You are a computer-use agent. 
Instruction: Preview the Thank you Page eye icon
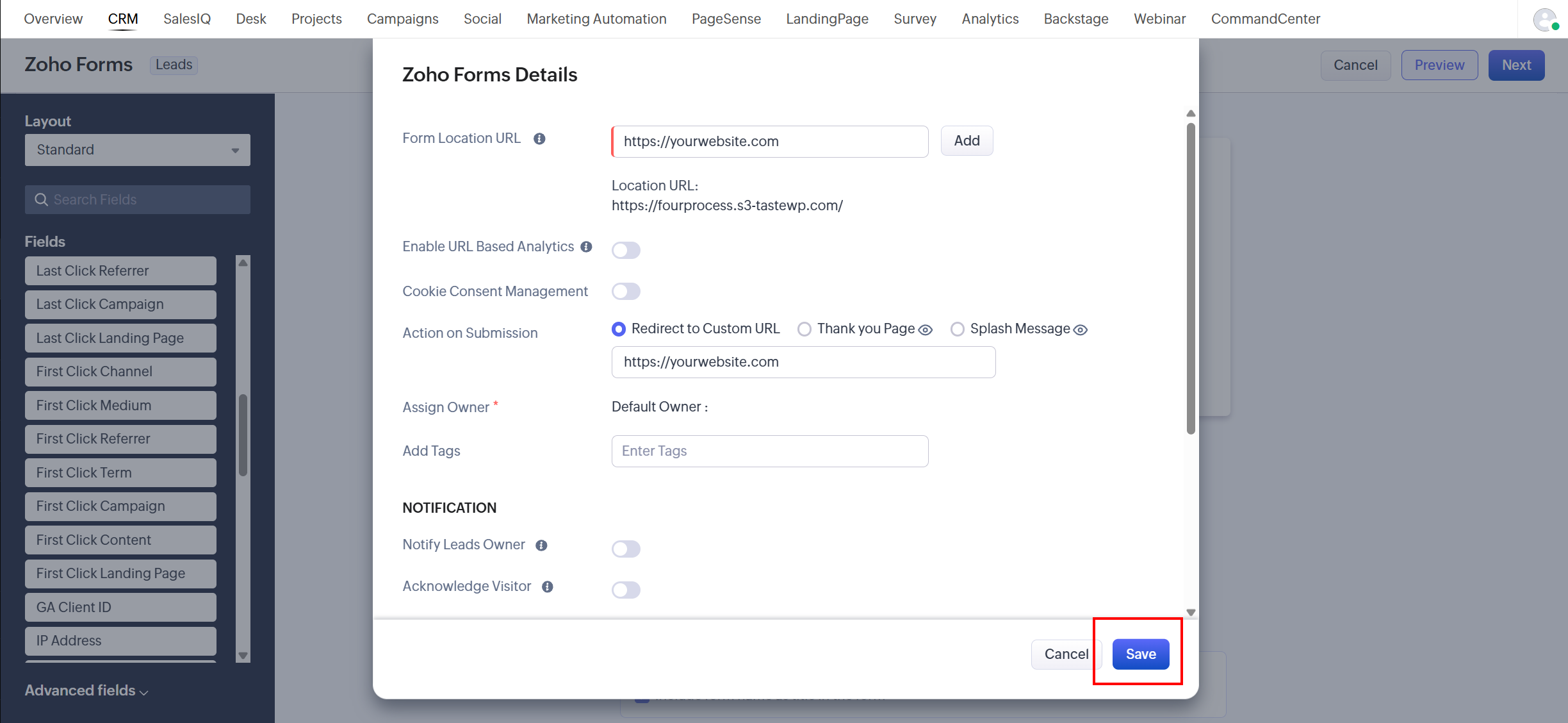[925, 329]
